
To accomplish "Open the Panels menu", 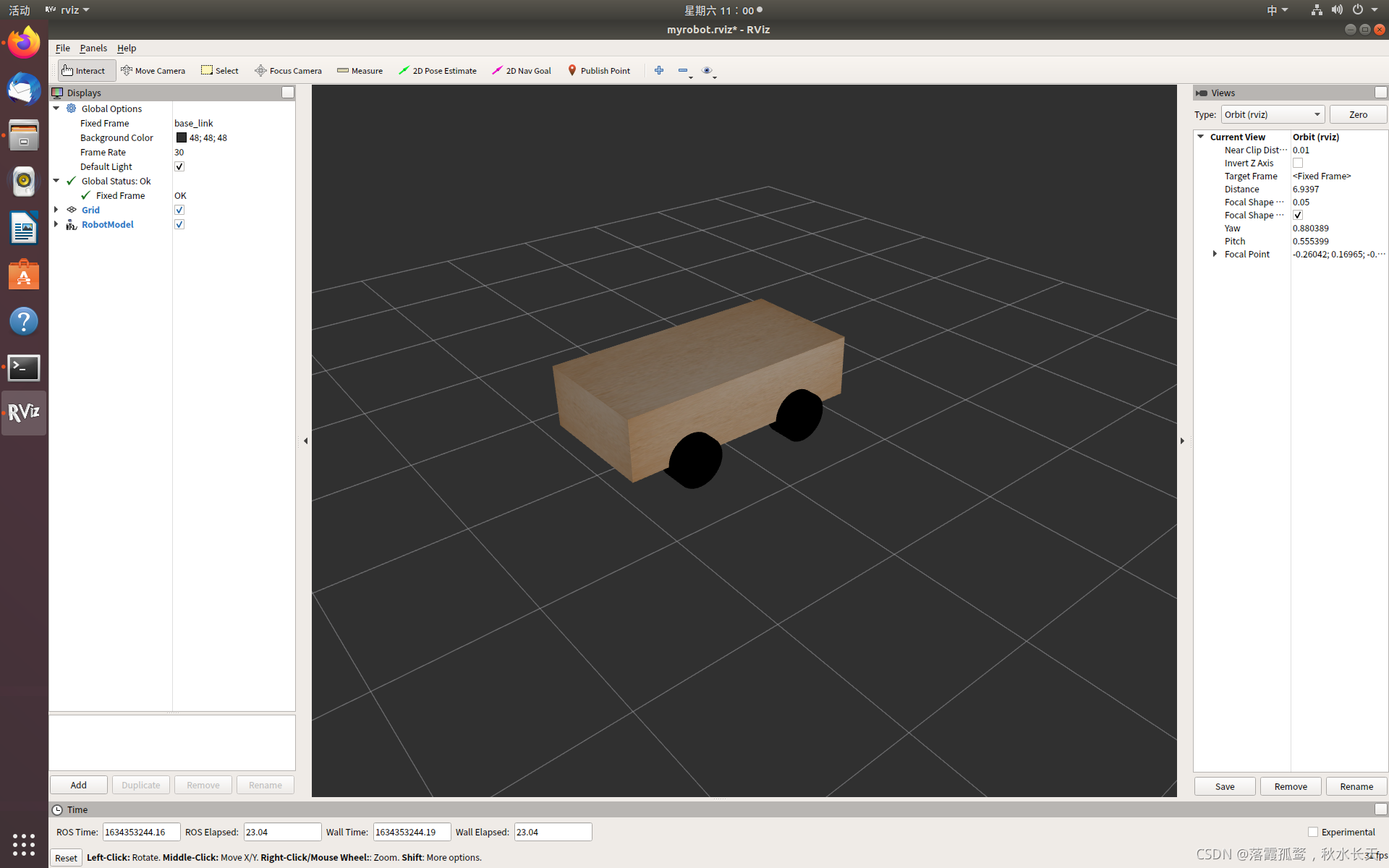I will click(x=93, y=48).
